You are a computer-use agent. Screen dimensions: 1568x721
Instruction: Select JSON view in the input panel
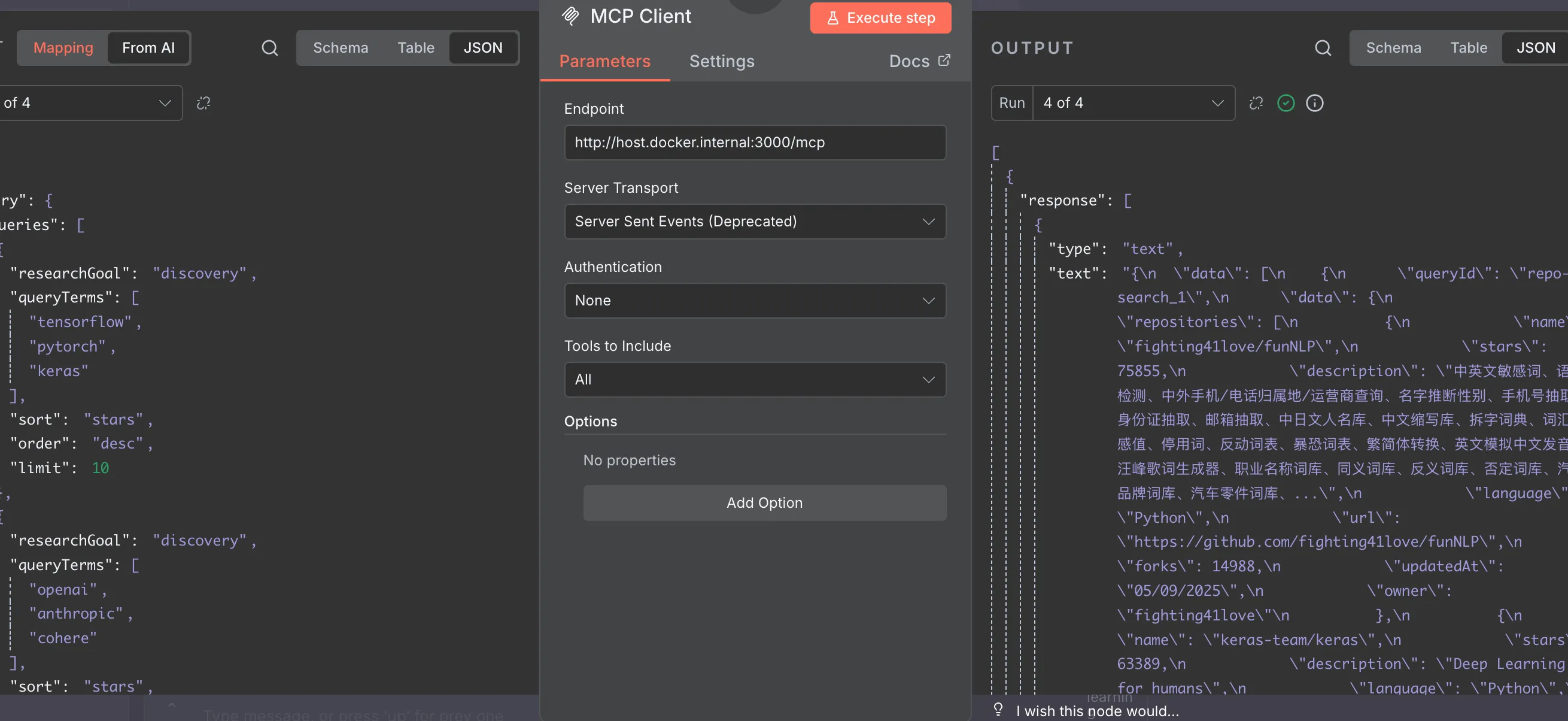(484, 47)
